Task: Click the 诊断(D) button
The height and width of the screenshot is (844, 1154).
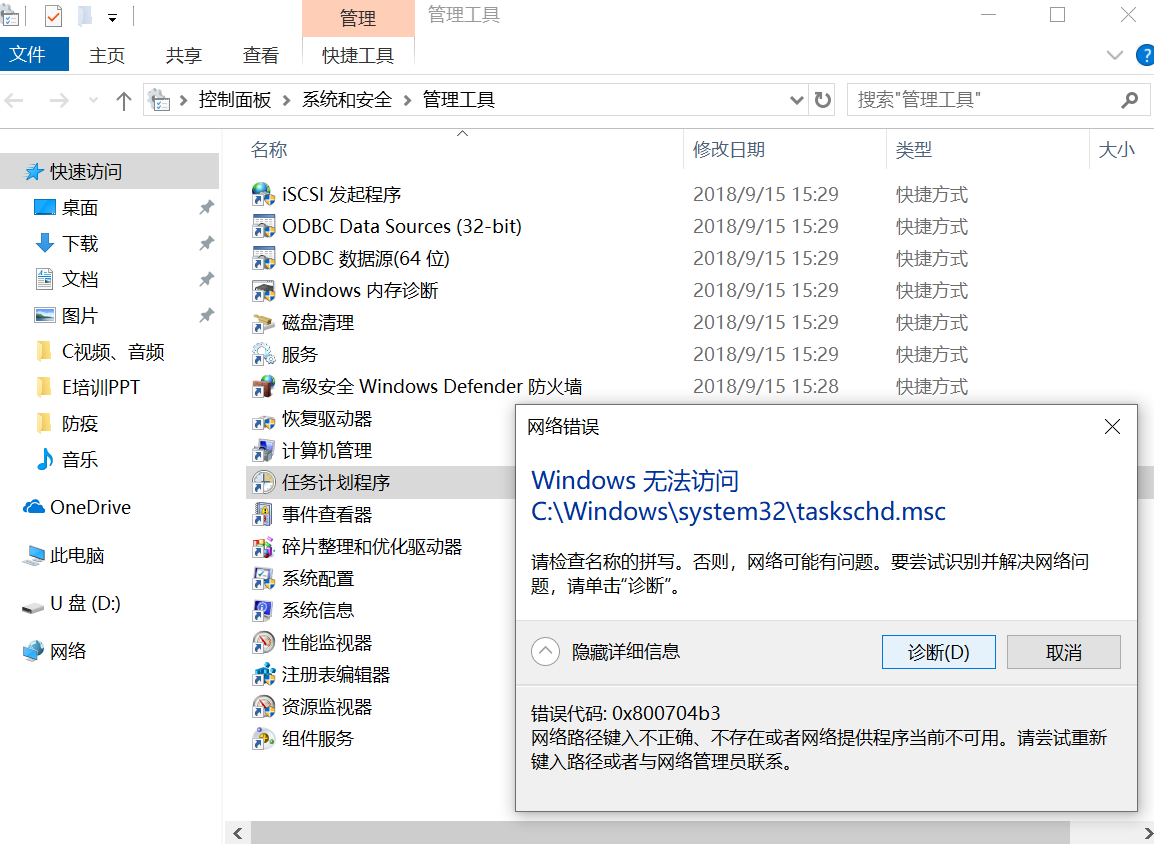Action: click(x=938, y=652)
